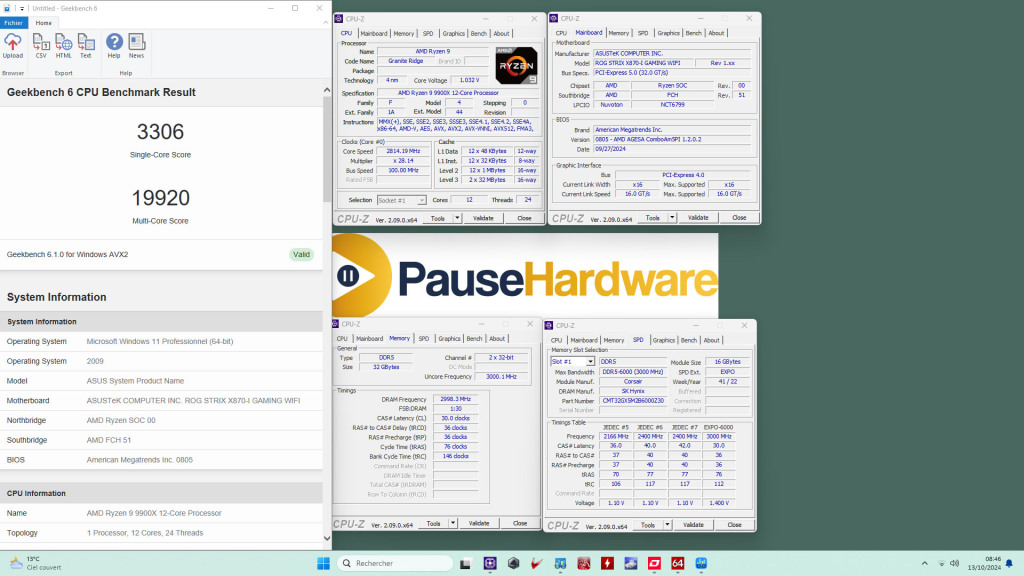Open the Socket #1 selection dropdown
The height and width of the screenshot is (576, 1024).
(x=400, y=200)
